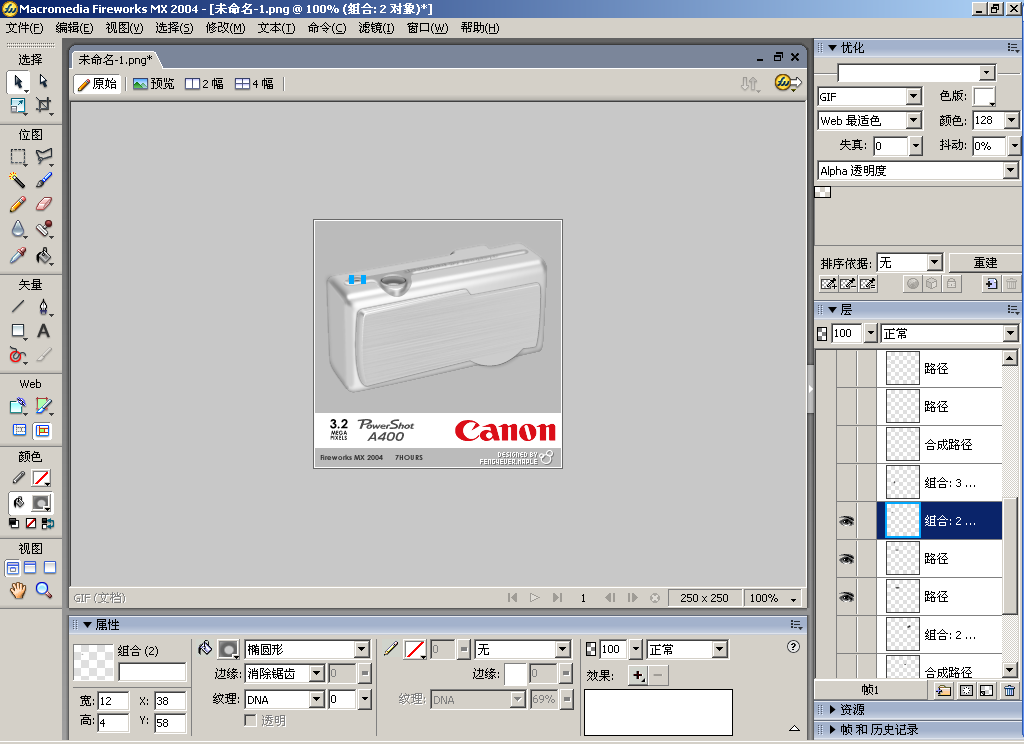Open the 修改(M) menu
This screenshot has height=744, width=1024.
225,27
